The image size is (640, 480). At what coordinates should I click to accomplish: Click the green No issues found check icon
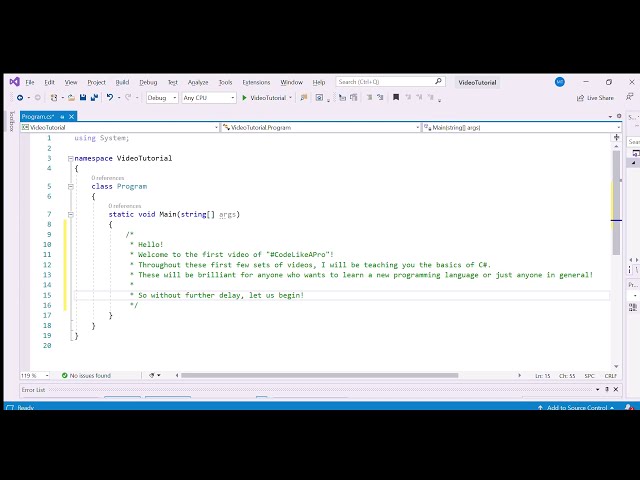pyautogui.click(x=64, y=375)
